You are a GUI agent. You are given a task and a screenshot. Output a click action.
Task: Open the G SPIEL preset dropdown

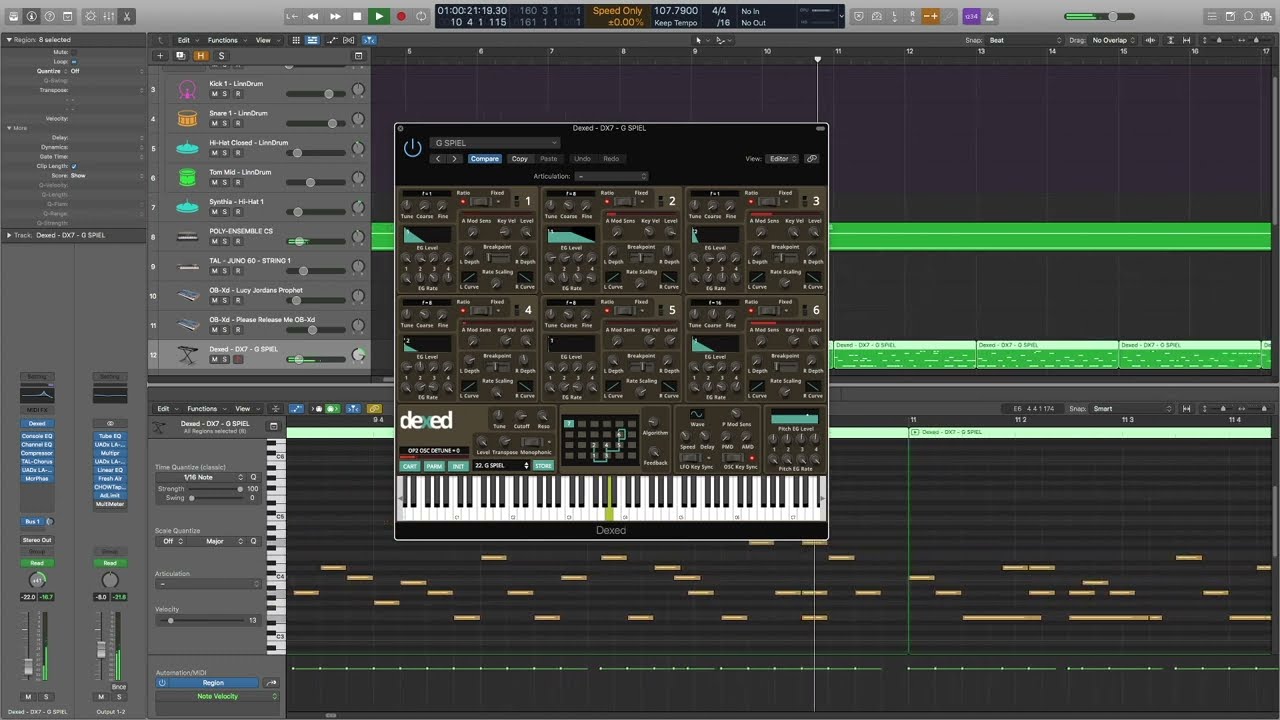(495, 143)
